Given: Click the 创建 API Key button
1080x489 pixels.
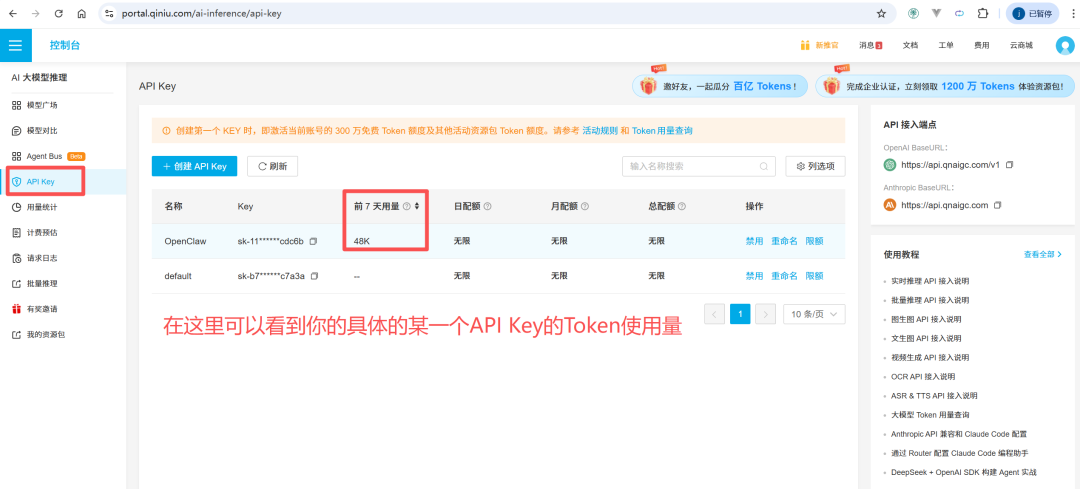Looking at the screenshot, I should click(194, 166).
